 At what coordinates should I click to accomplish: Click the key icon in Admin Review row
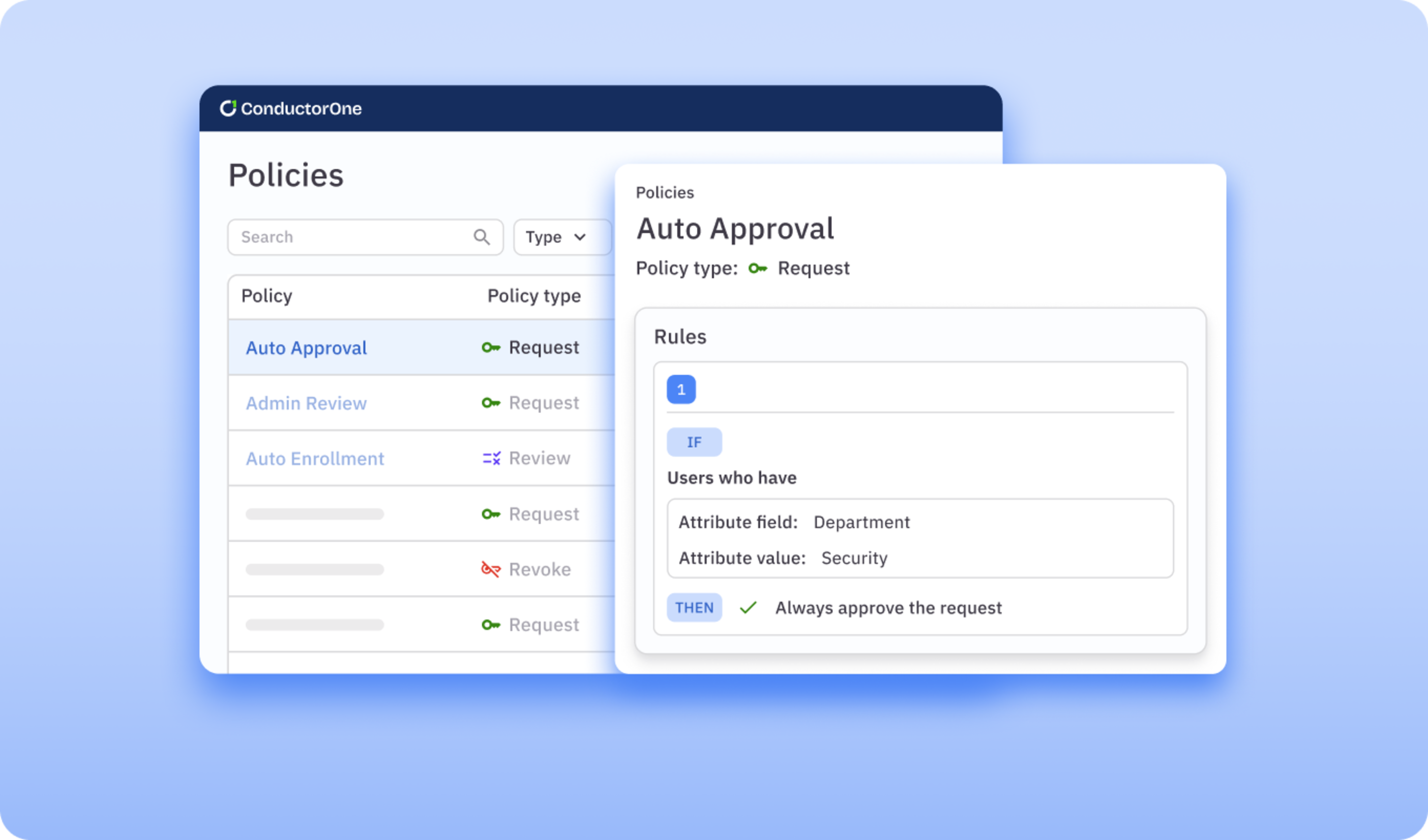click(491, 403)
